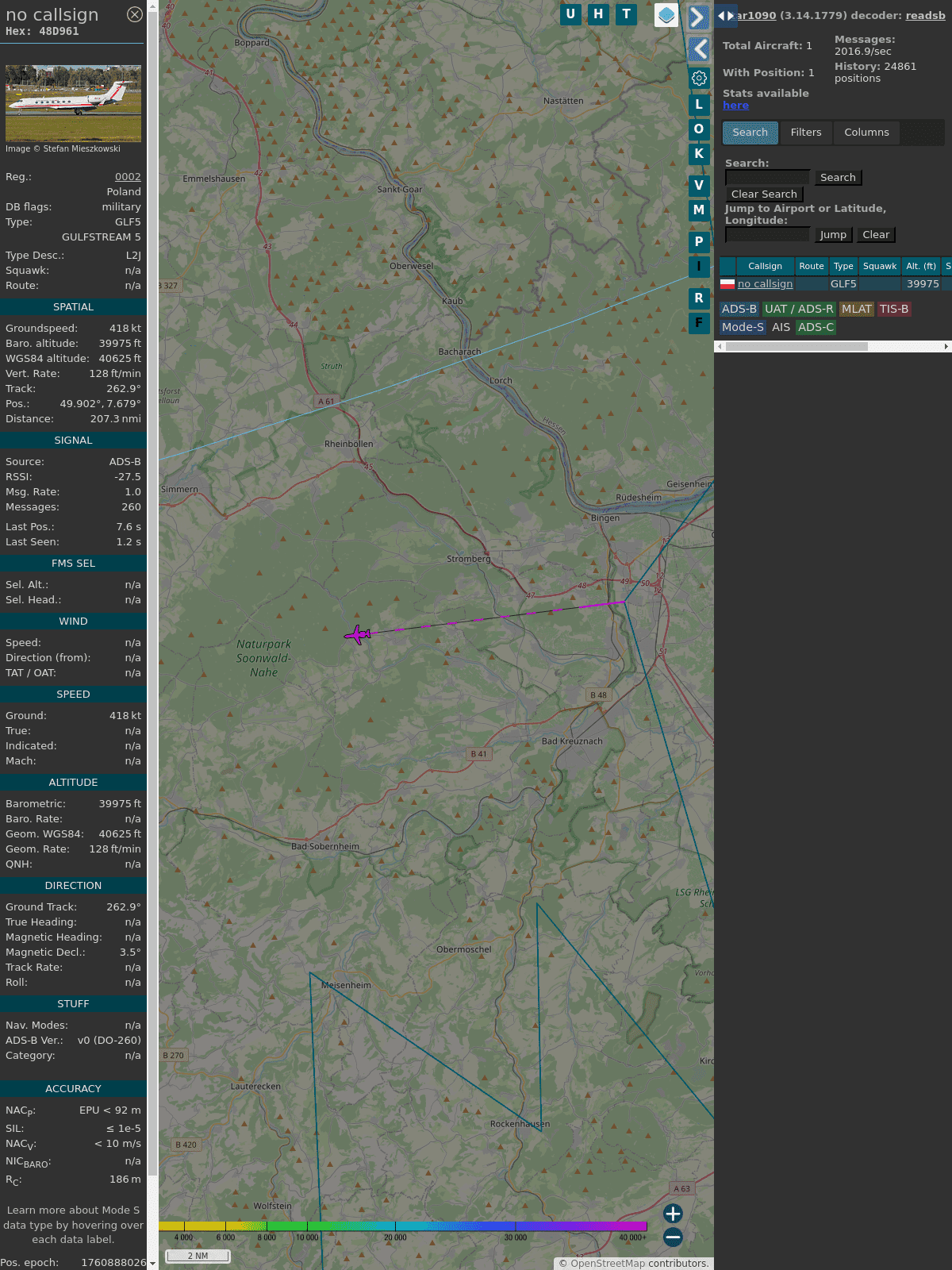Click the Poland flag in table row

[727, 284]
